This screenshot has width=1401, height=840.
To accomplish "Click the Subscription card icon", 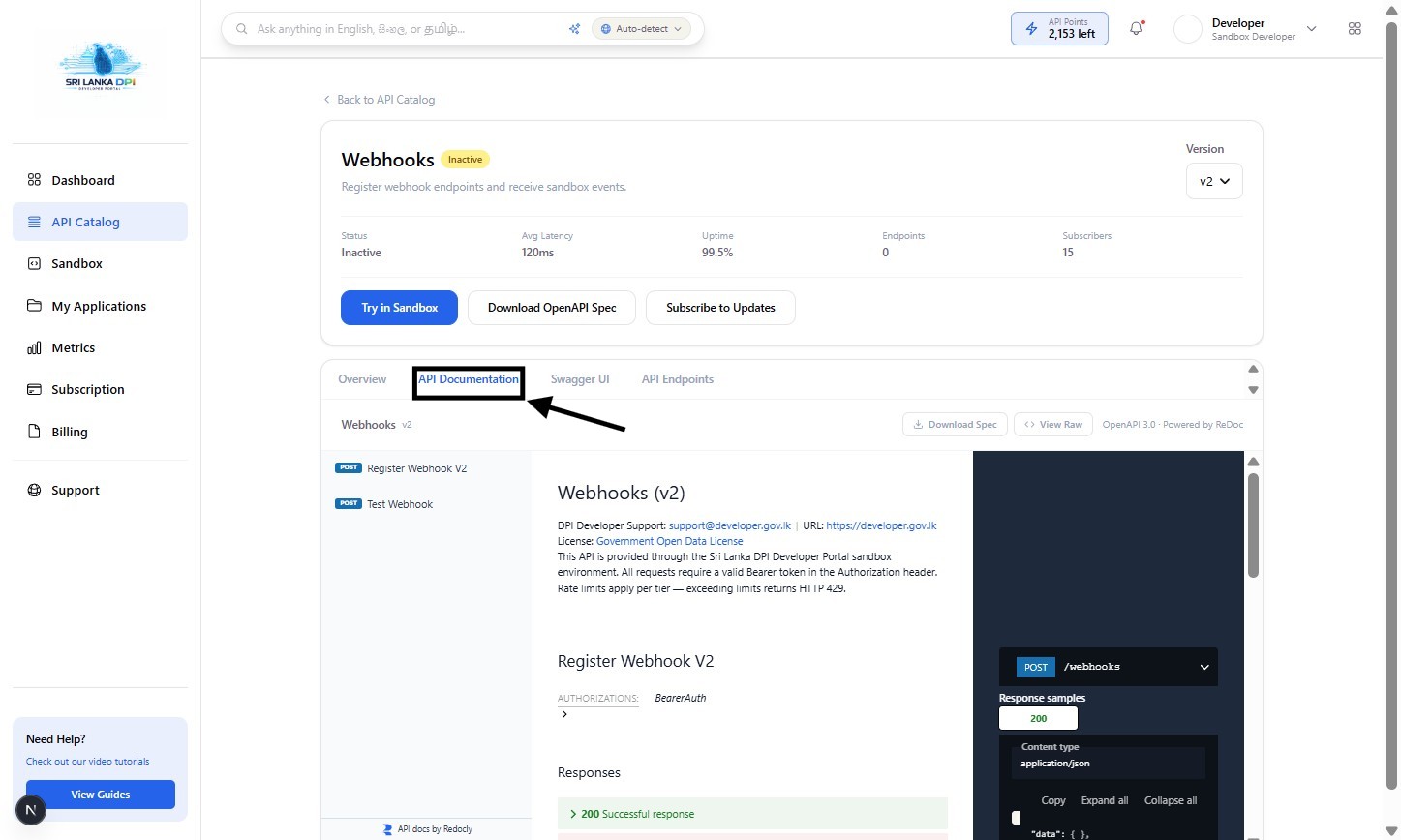I will (34, 389).
